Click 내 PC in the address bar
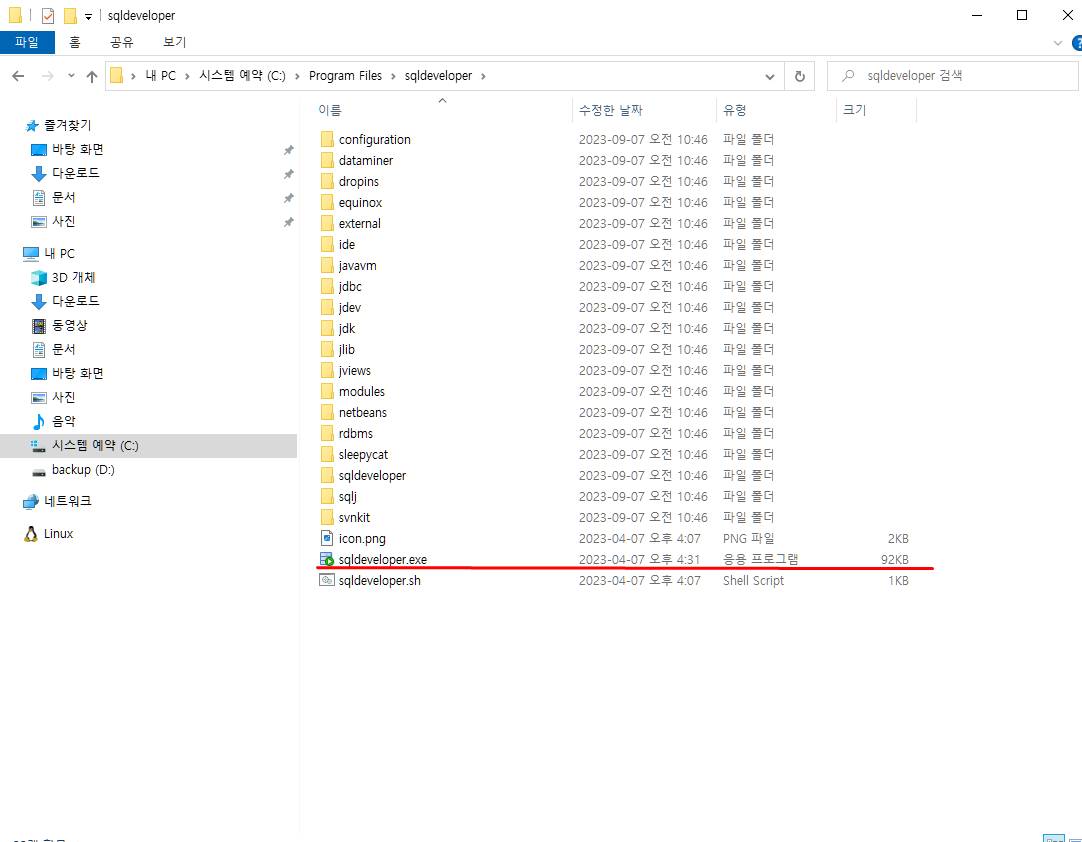The image size is (1082, 842). pos(161,76)
